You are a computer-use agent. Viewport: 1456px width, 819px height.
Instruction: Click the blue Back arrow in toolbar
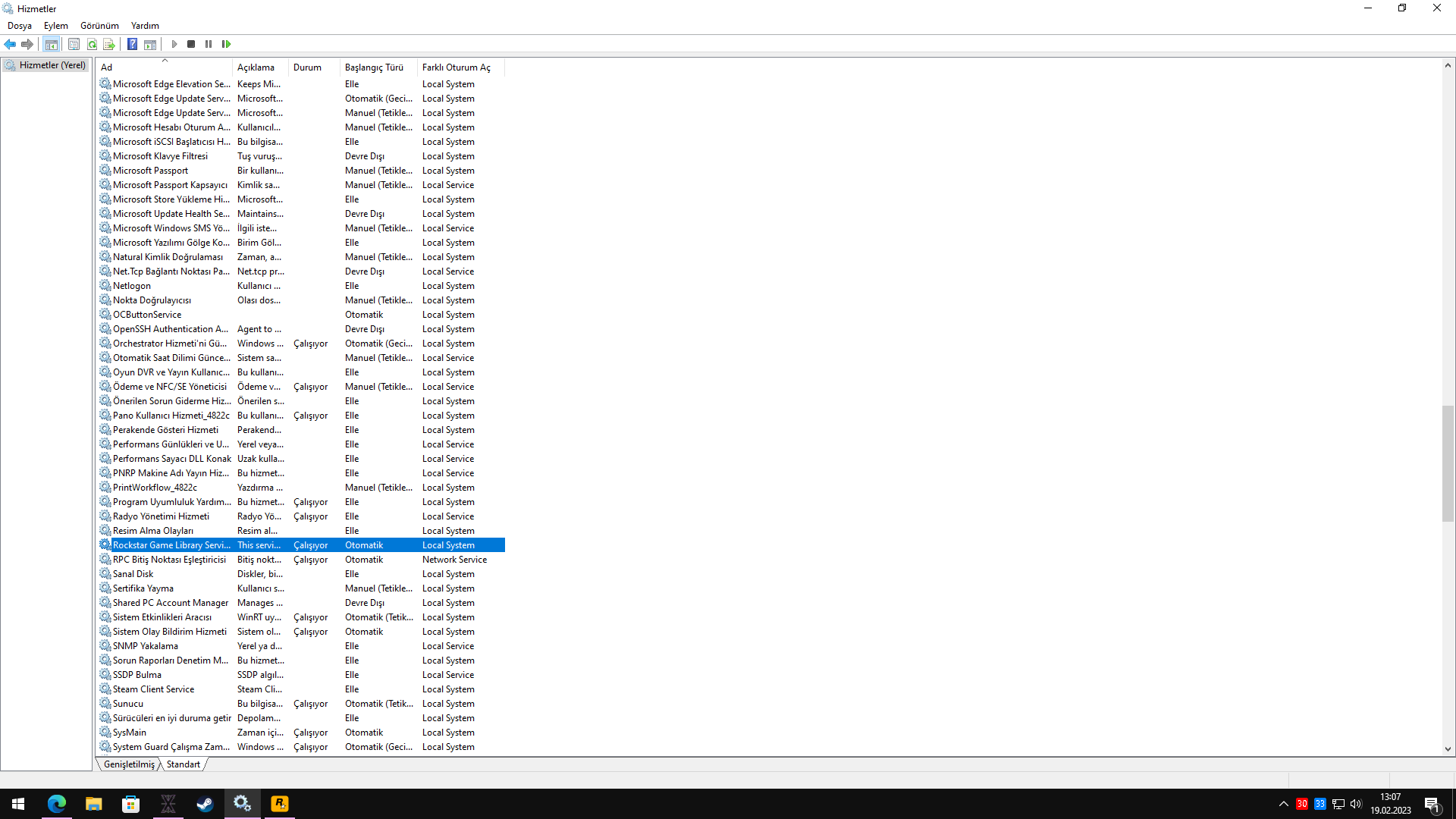(x=10, y=44)
